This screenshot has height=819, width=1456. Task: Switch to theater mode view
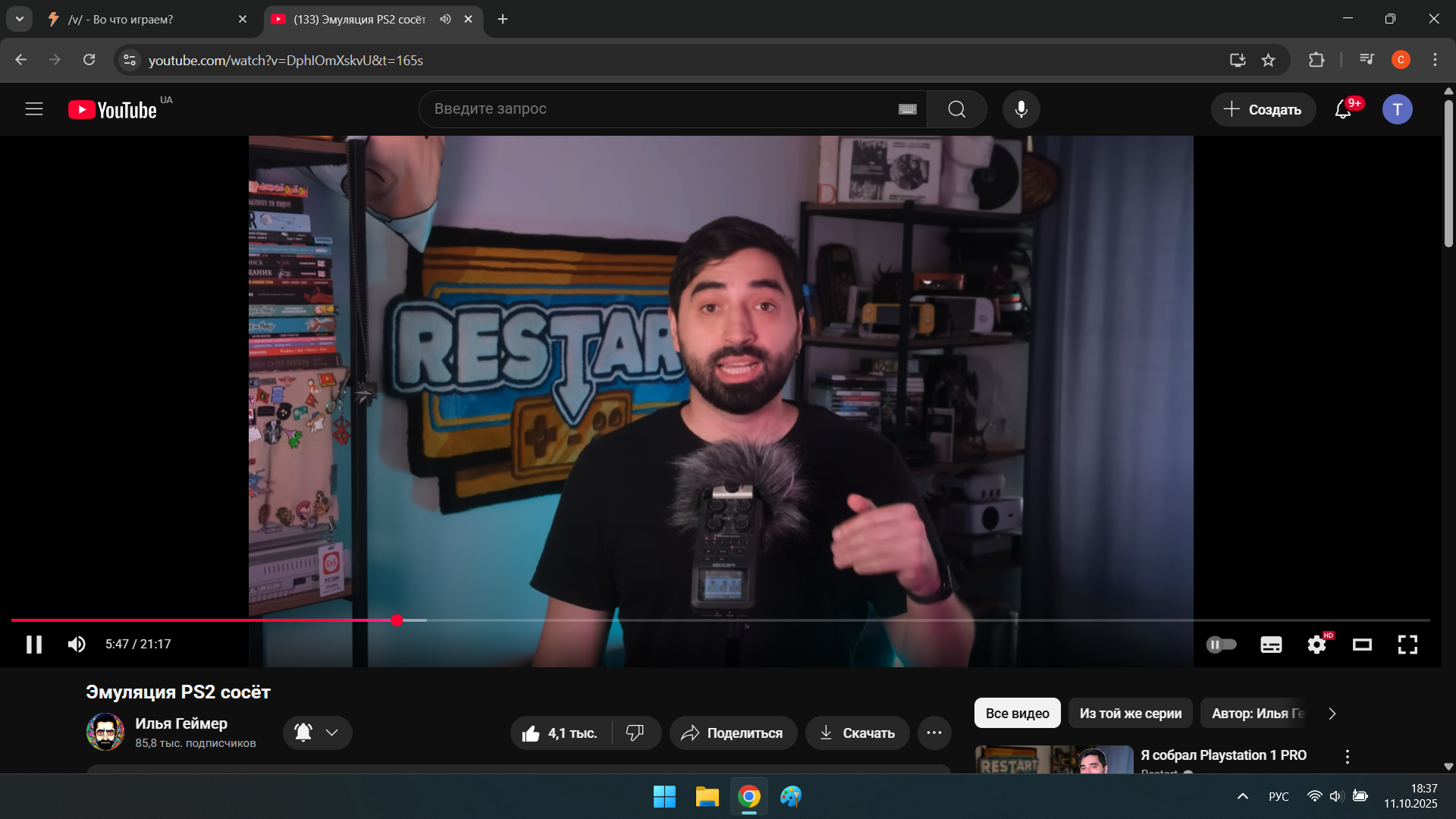click(x=1362, y=645)
